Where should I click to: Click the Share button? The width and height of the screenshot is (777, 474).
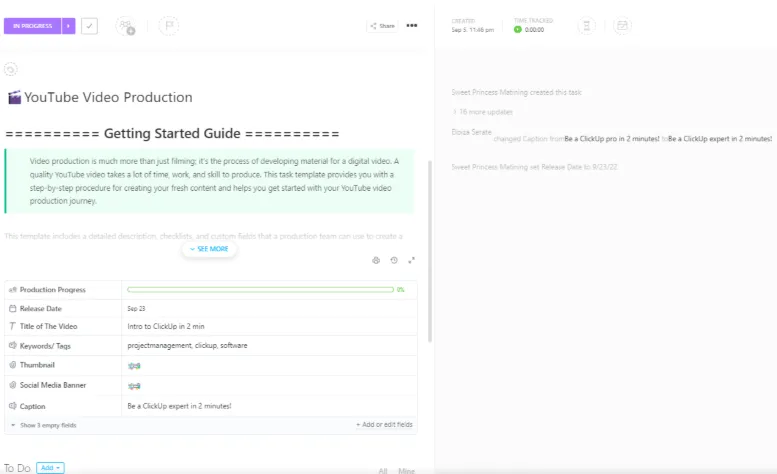point(383,26)
